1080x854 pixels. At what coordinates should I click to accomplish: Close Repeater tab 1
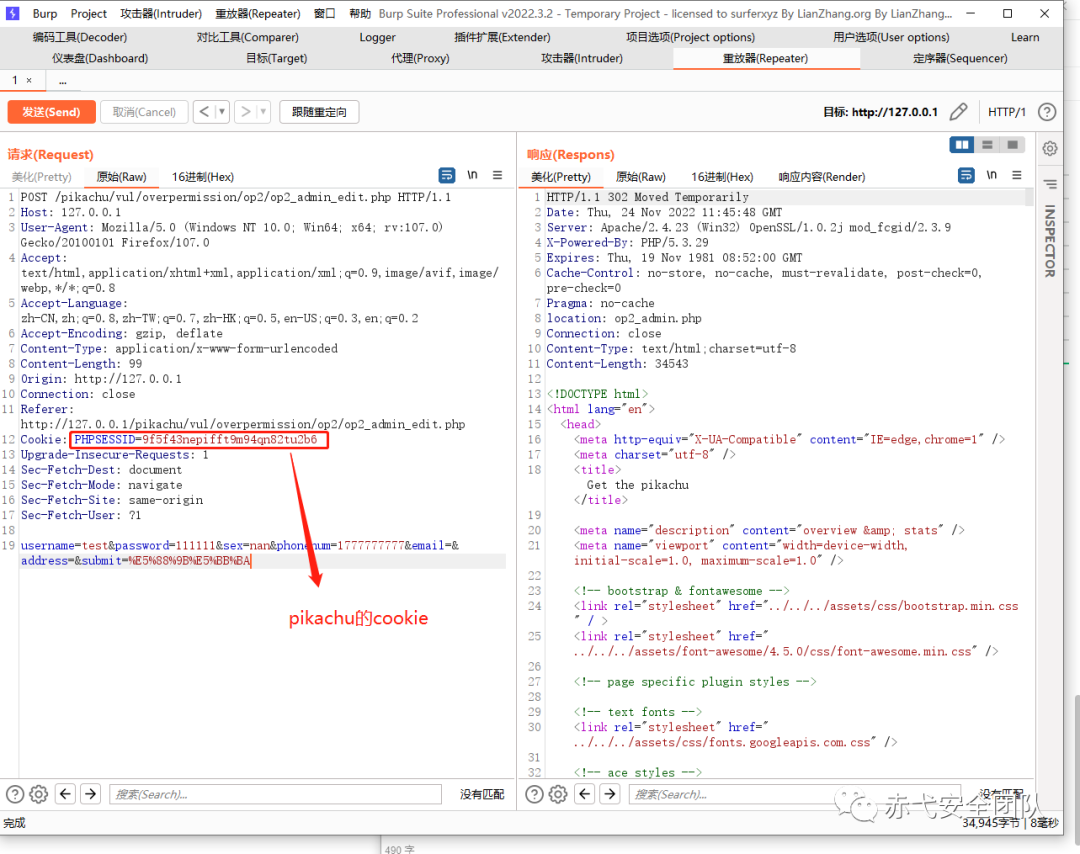[29, 80]
